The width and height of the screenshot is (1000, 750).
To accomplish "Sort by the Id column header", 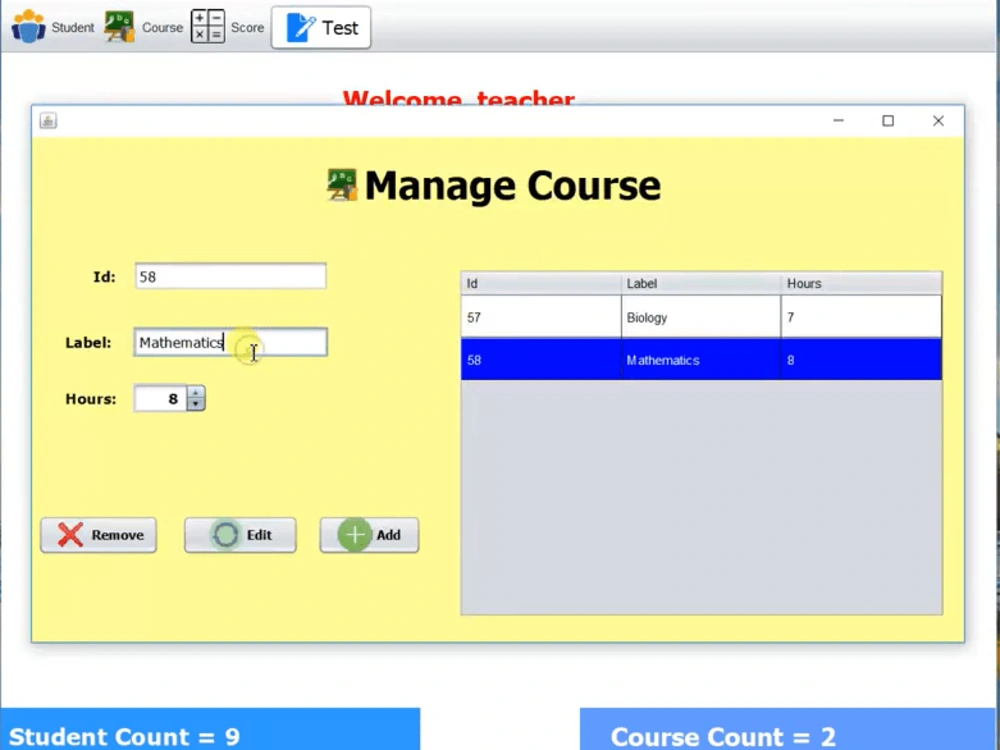I will click(541, 283).
